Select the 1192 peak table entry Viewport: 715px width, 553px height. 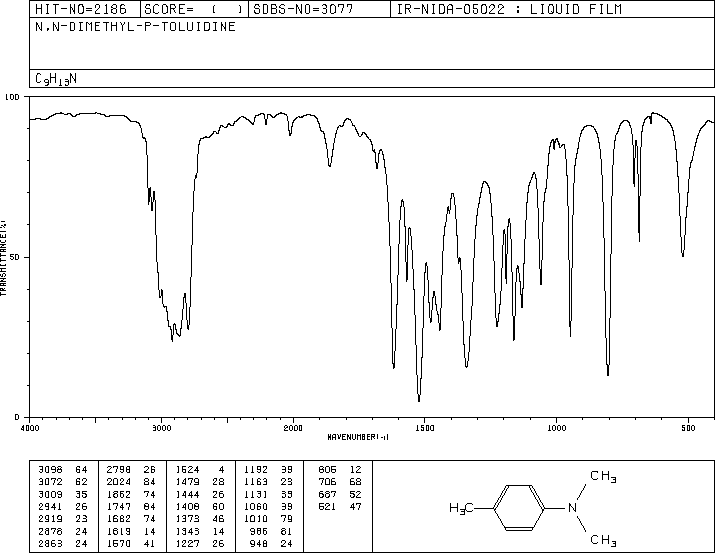click(256, 470)
